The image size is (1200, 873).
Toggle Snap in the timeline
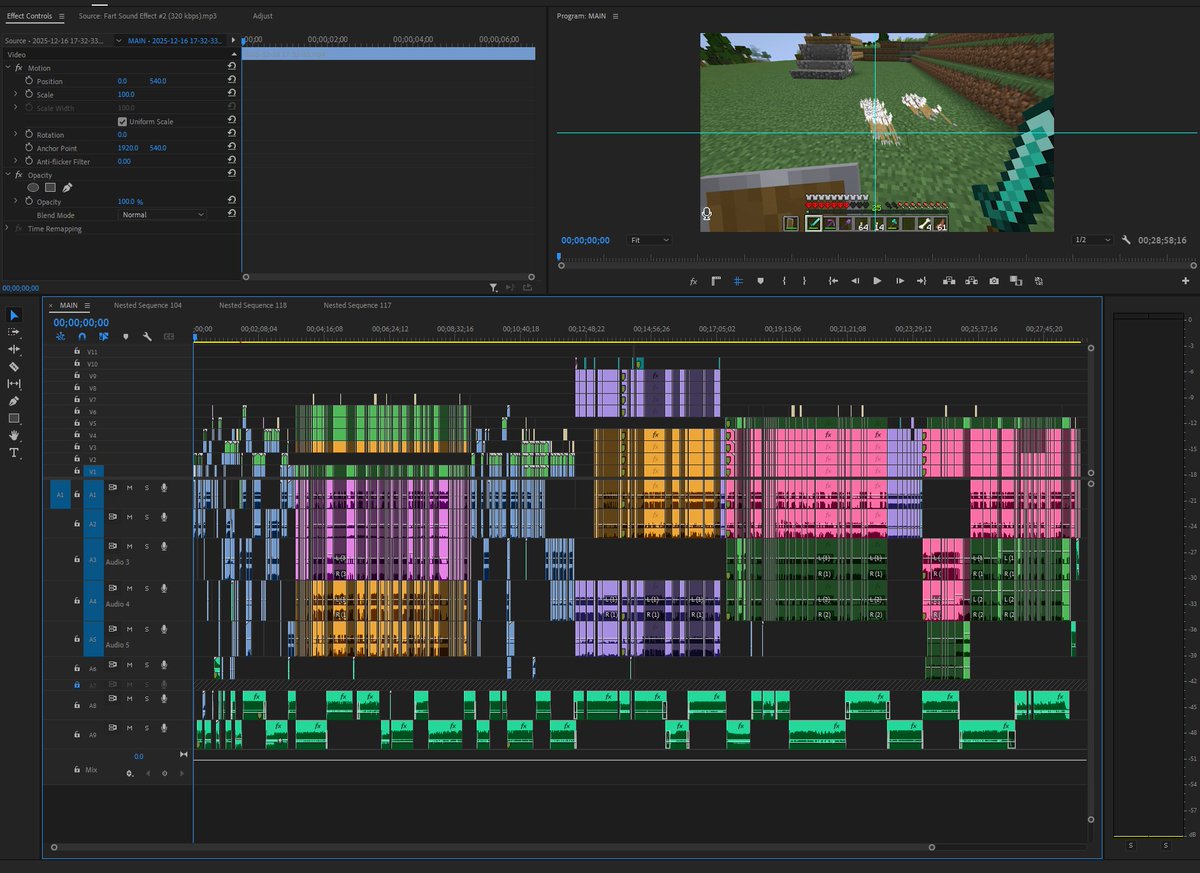(x=82, y=337)
